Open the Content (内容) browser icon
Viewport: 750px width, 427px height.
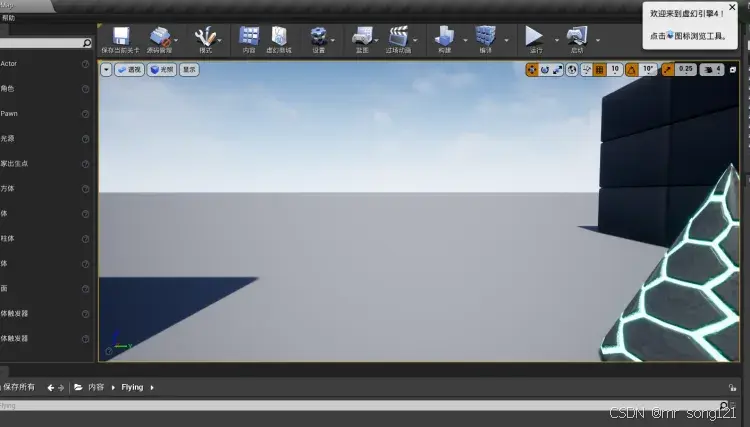[x=249, y=36]
